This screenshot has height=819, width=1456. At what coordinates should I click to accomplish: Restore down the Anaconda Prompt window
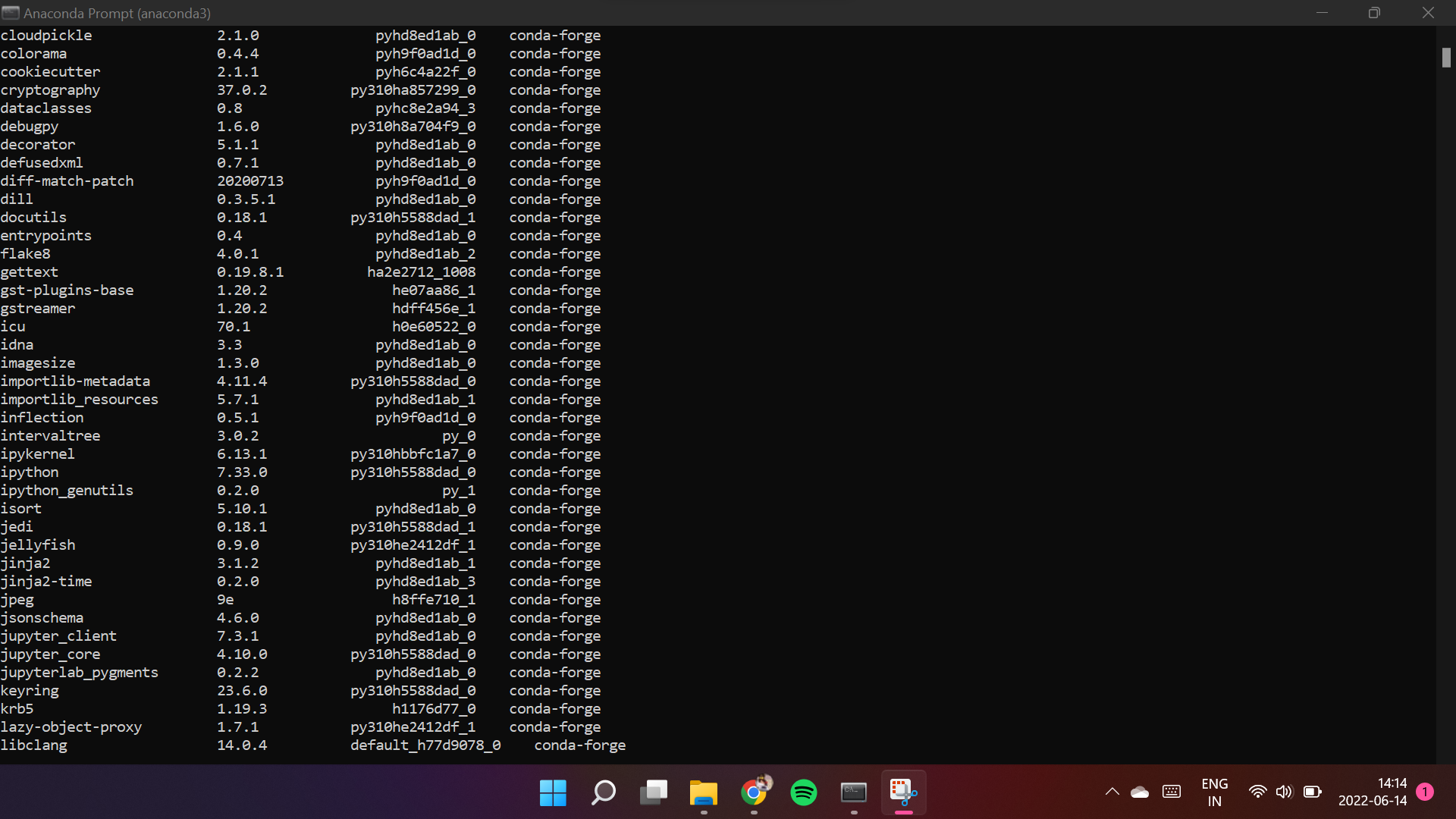pos(1374,13)
